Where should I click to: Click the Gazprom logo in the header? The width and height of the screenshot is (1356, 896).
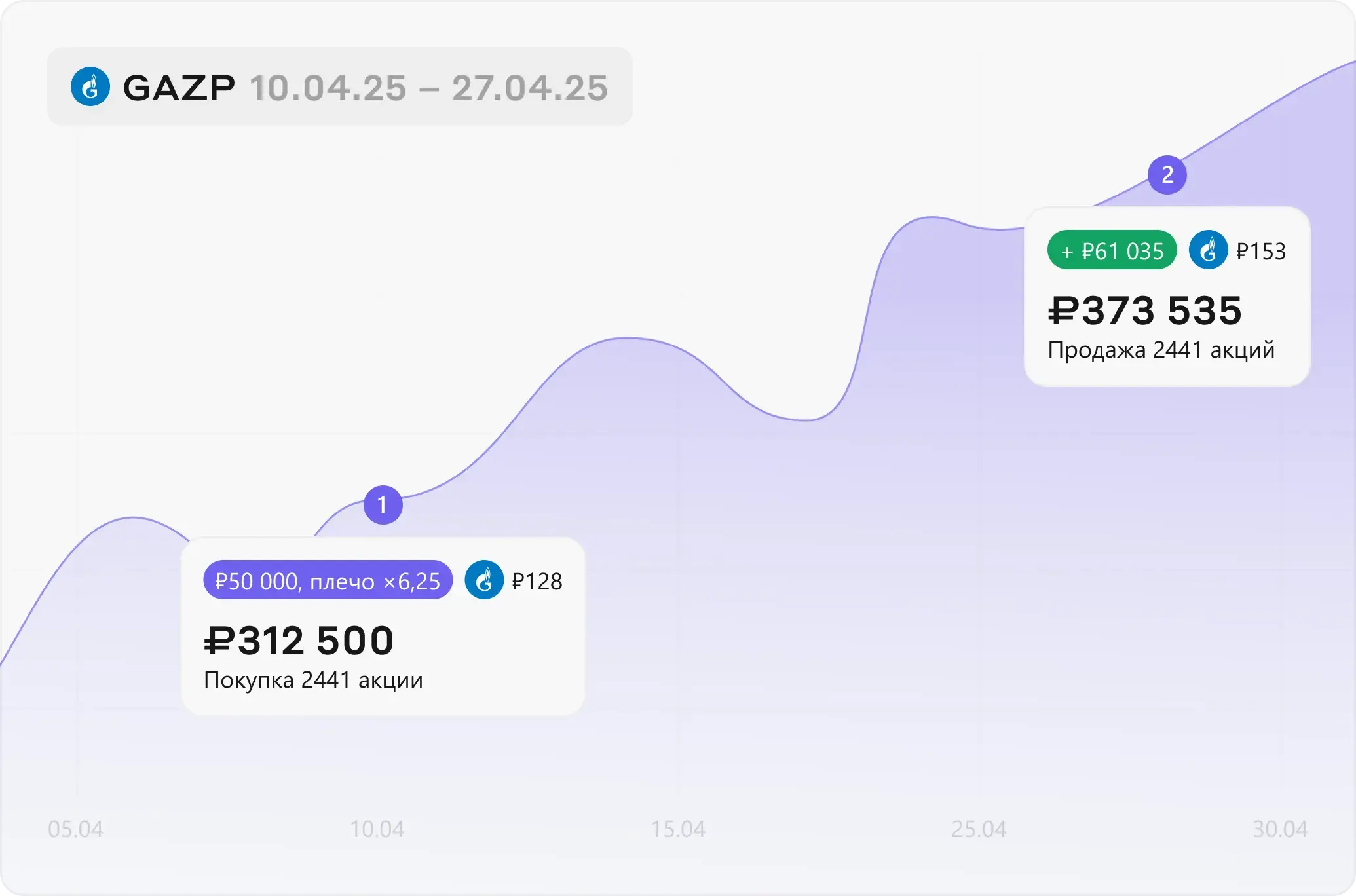(x=90, y=86)
